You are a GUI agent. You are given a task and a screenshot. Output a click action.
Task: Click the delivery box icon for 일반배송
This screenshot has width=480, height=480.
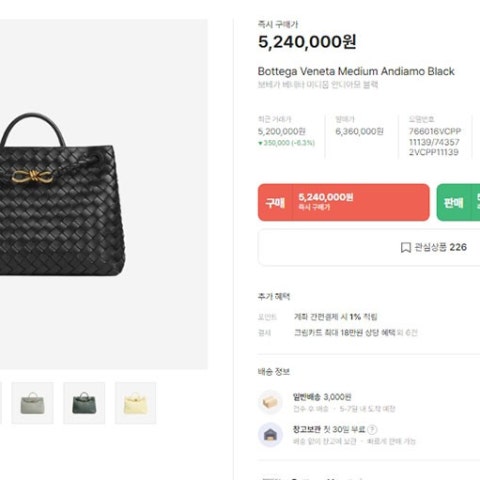click(270, 402)
